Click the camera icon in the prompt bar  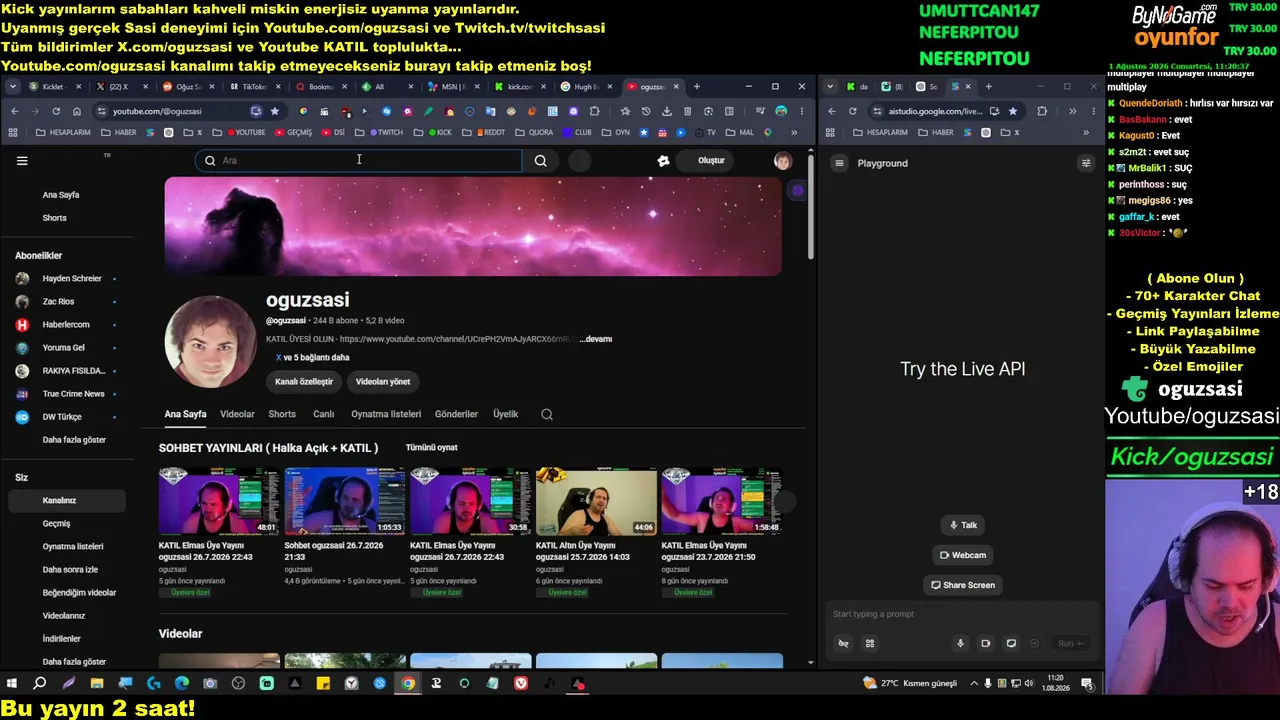pos(985,643)
